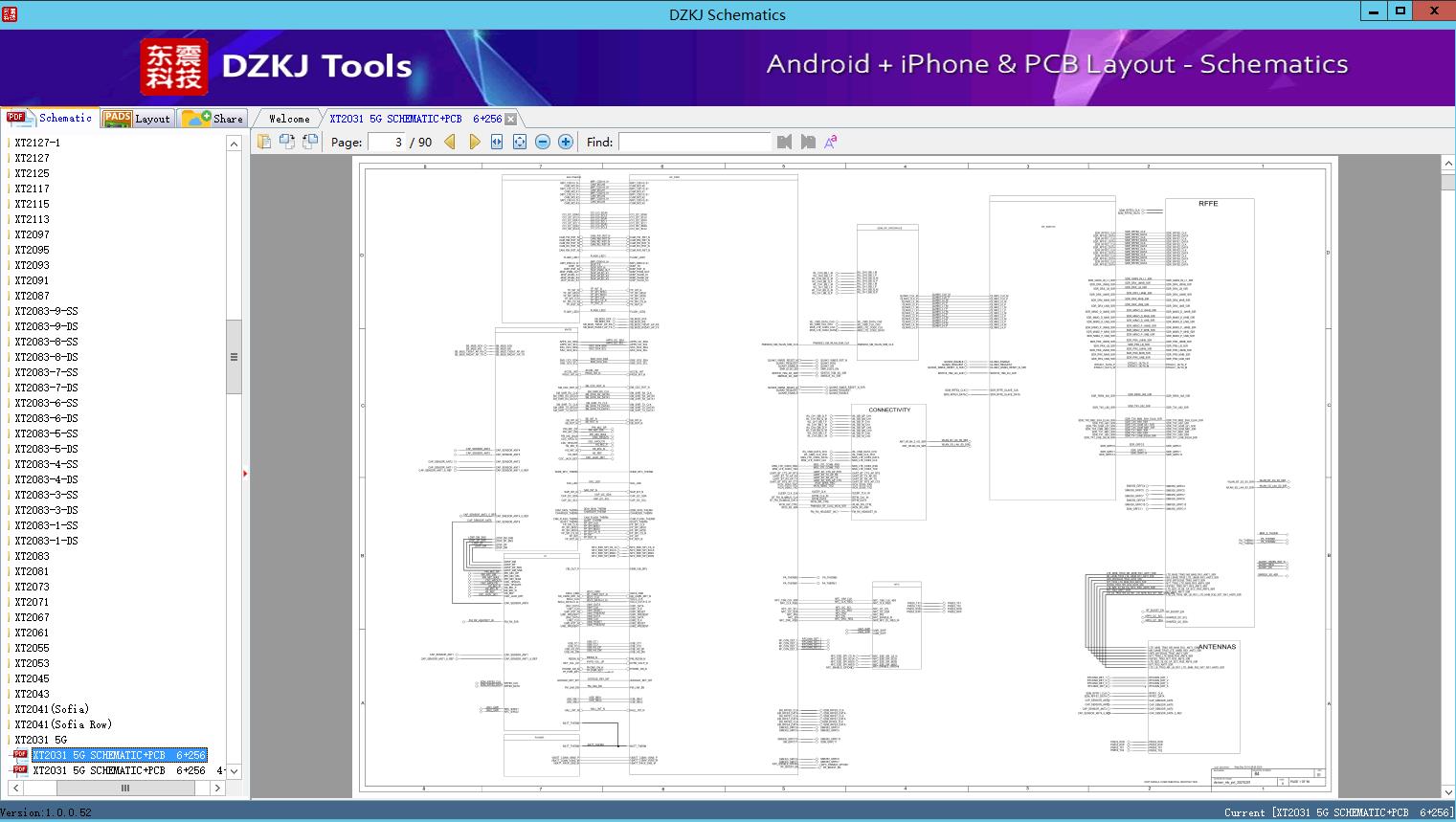Toggle the case sensitive search option
The height and width of the screenshot is (822, 1456).
(829, 141)
